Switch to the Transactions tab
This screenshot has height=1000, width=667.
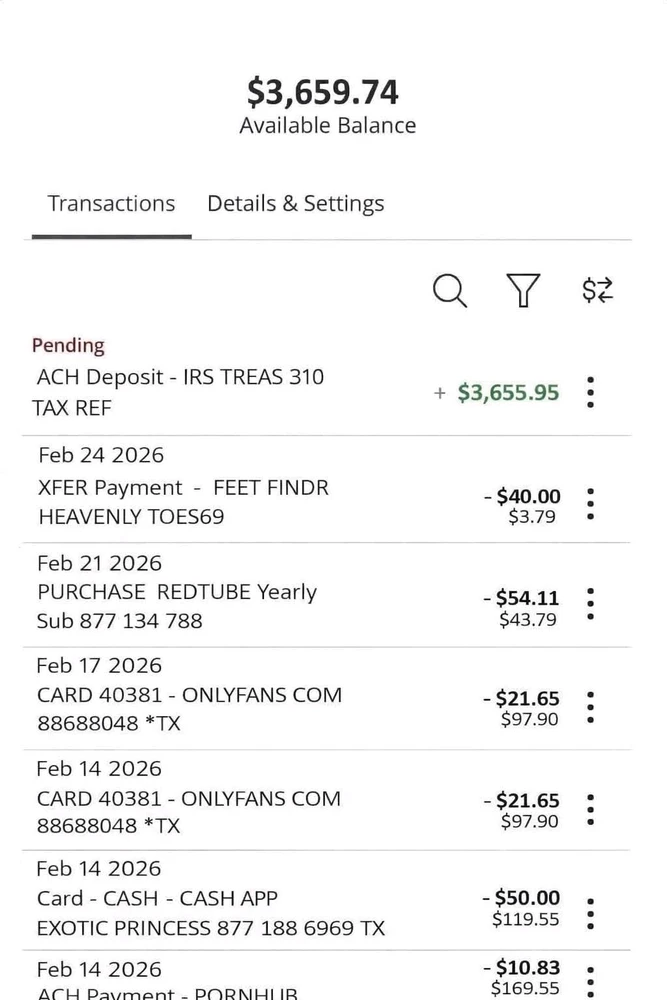111,204
